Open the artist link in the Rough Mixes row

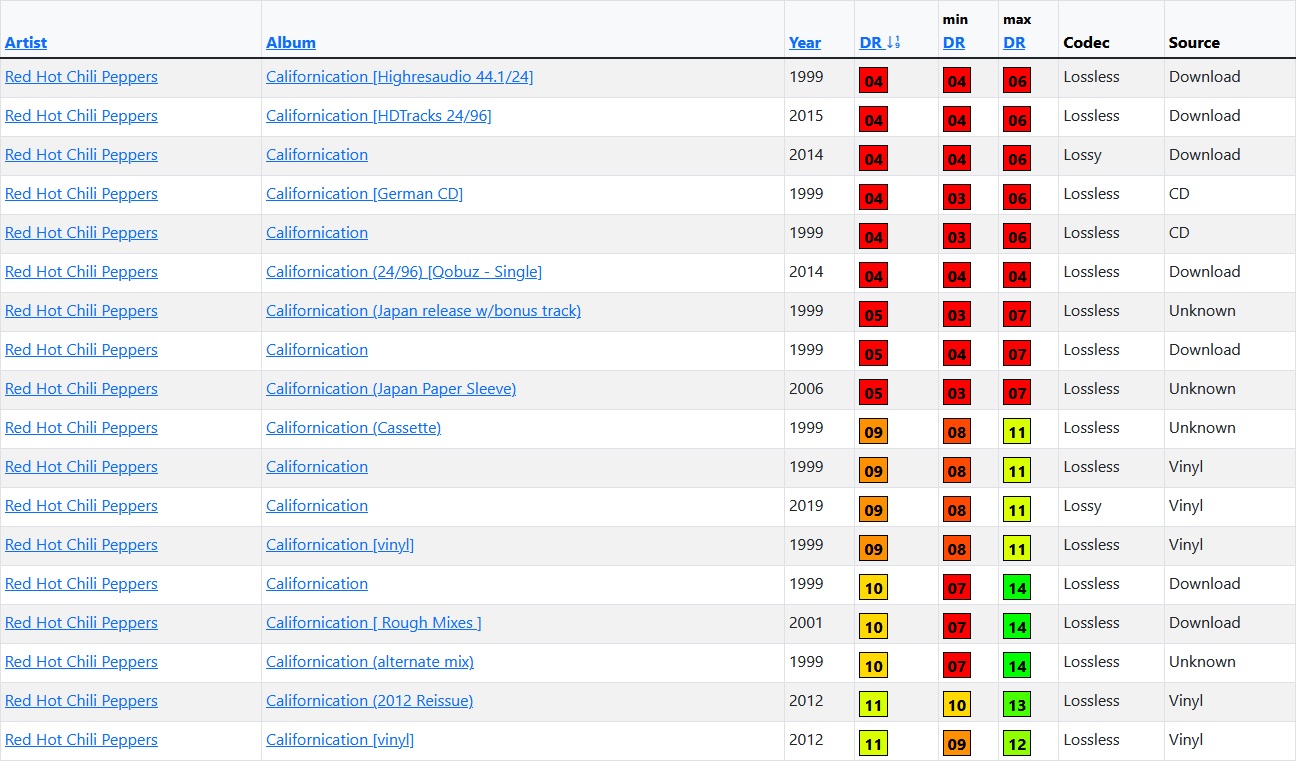tap(81, 623)
